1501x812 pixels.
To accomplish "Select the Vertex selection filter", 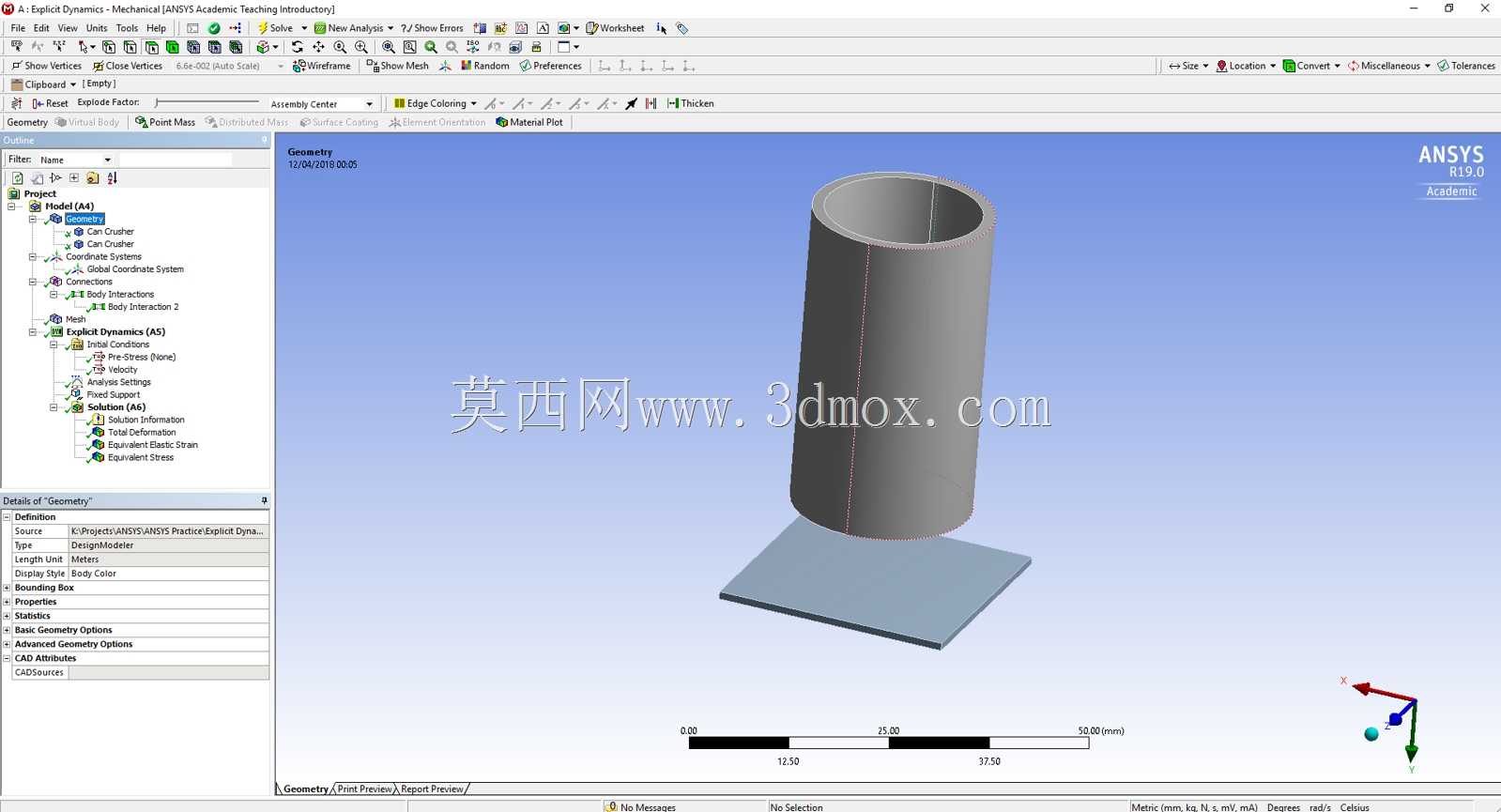I will coord(109,47).
